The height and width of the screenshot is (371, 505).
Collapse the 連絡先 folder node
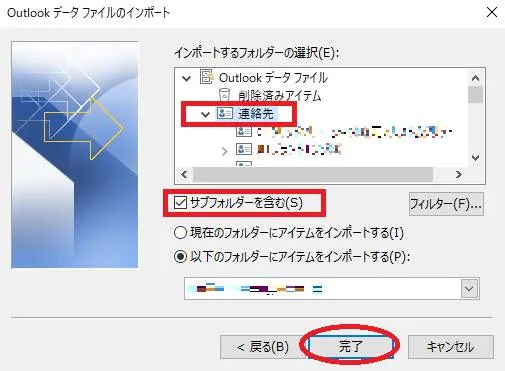pyautogui.click(x=205, y=115)
